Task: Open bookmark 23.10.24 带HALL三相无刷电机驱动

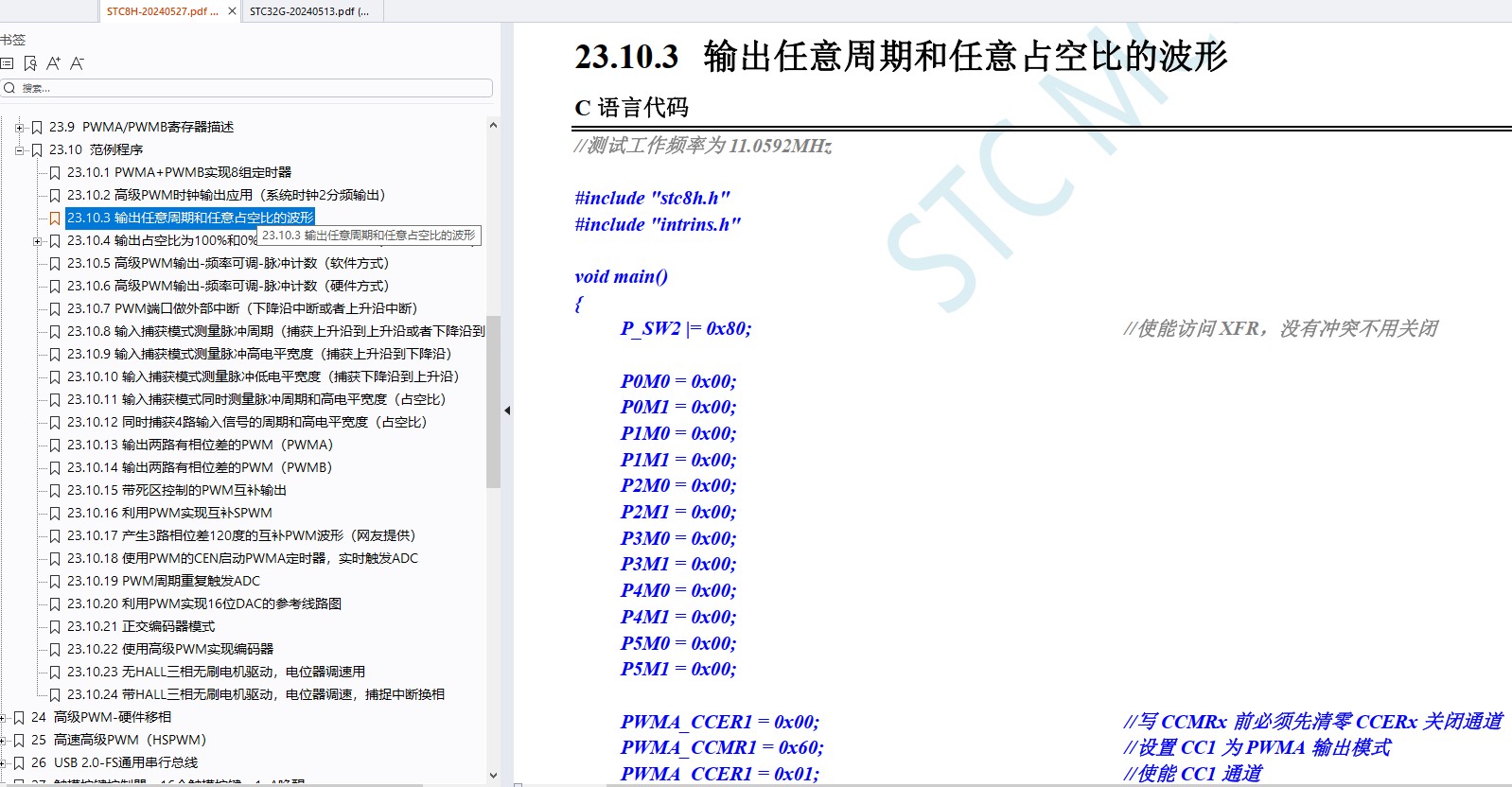Action: (255, 694)
